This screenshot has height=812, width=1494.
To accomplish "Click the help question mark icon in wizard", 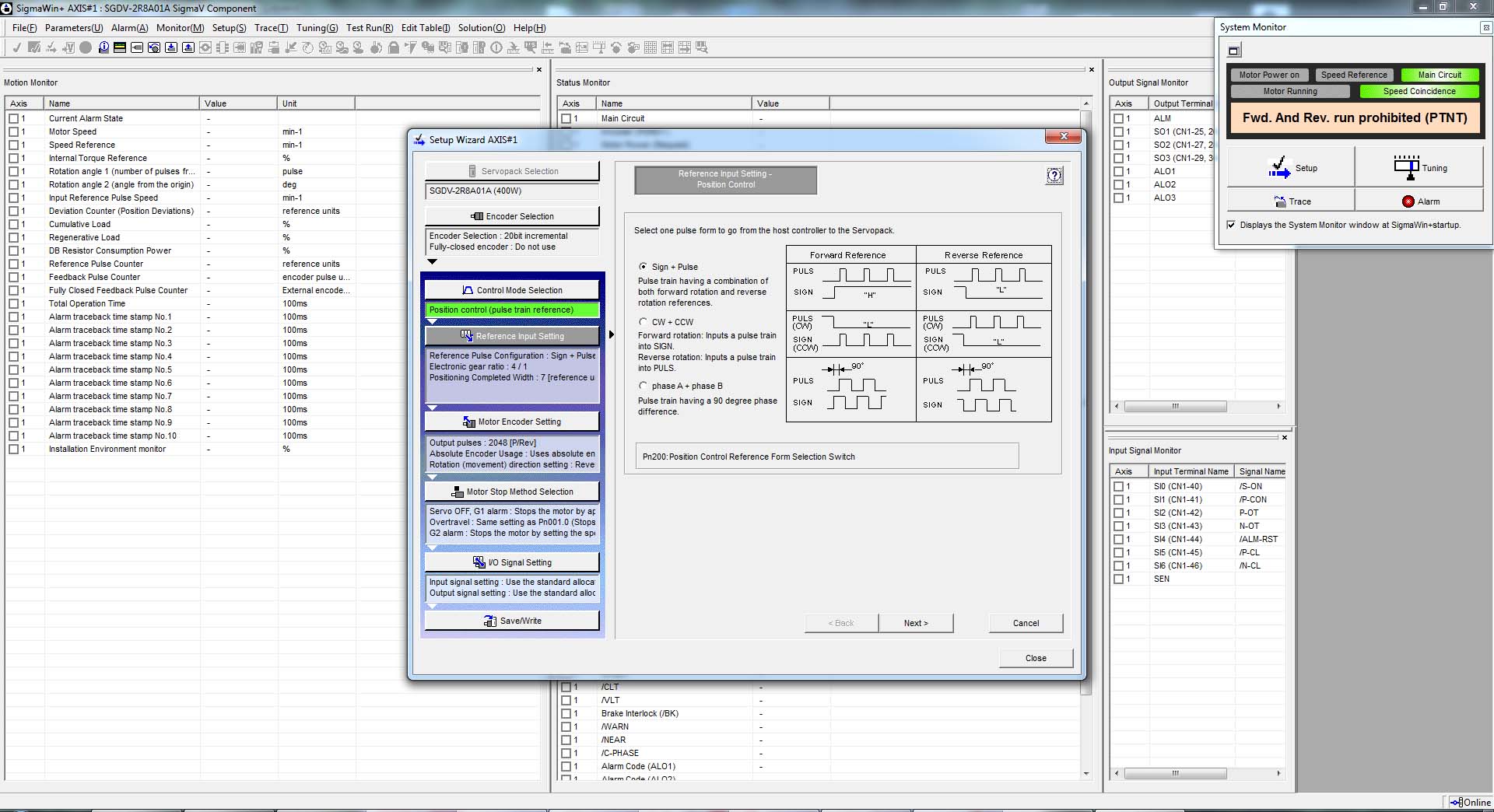I will point(1054,176).
